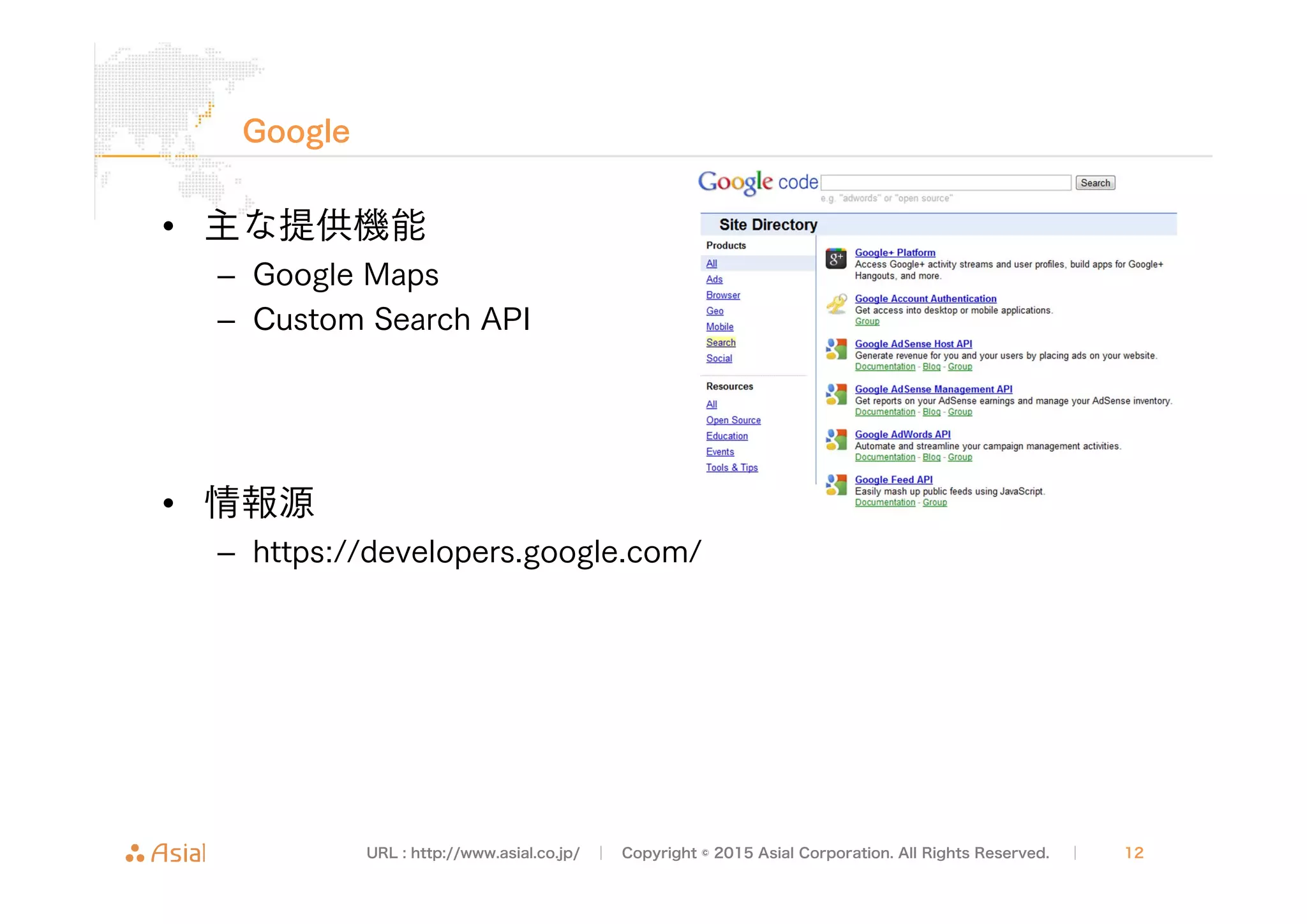1307x924 pixels.
Task: Open Documentation link under Google Feed API
Action: [x=885, y=503]
